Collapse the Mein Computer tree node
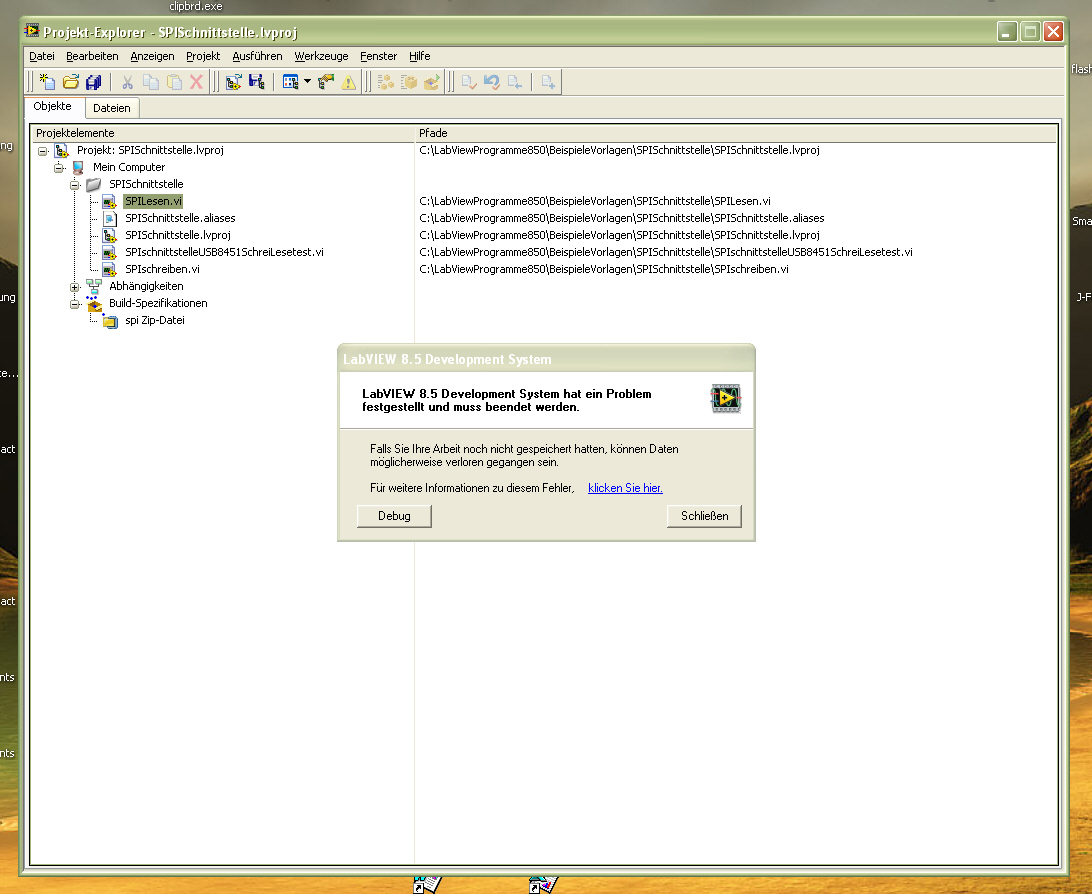This screenshot has height=894, width=1092. pos(59,168)
